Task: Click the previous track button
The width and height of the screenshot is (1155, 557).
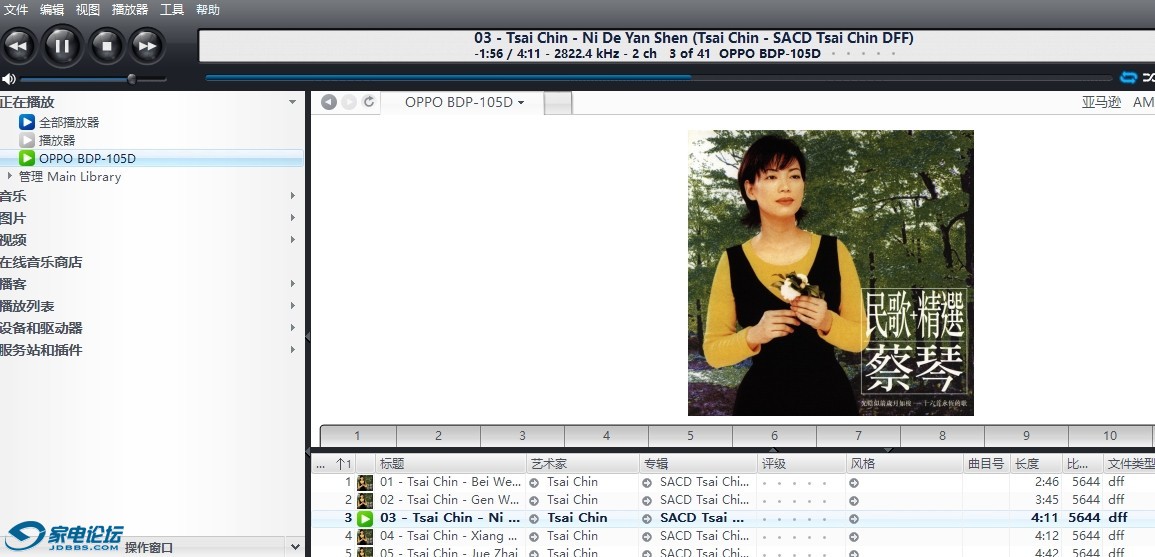Action: (18, 45)
